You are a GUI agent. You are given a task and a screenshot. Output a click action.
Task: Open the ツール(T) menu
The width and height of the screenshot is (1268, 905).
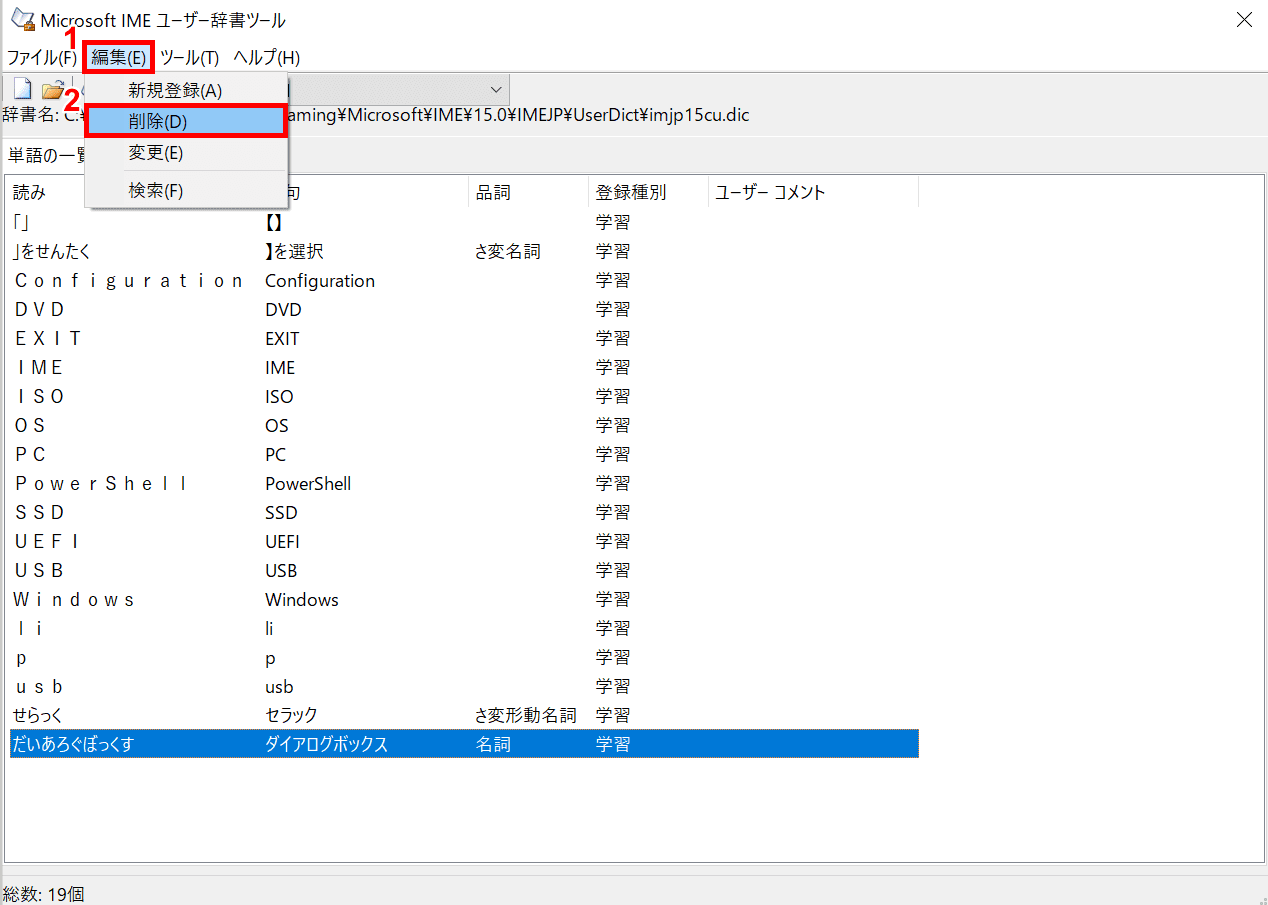(x=190, y=58)
